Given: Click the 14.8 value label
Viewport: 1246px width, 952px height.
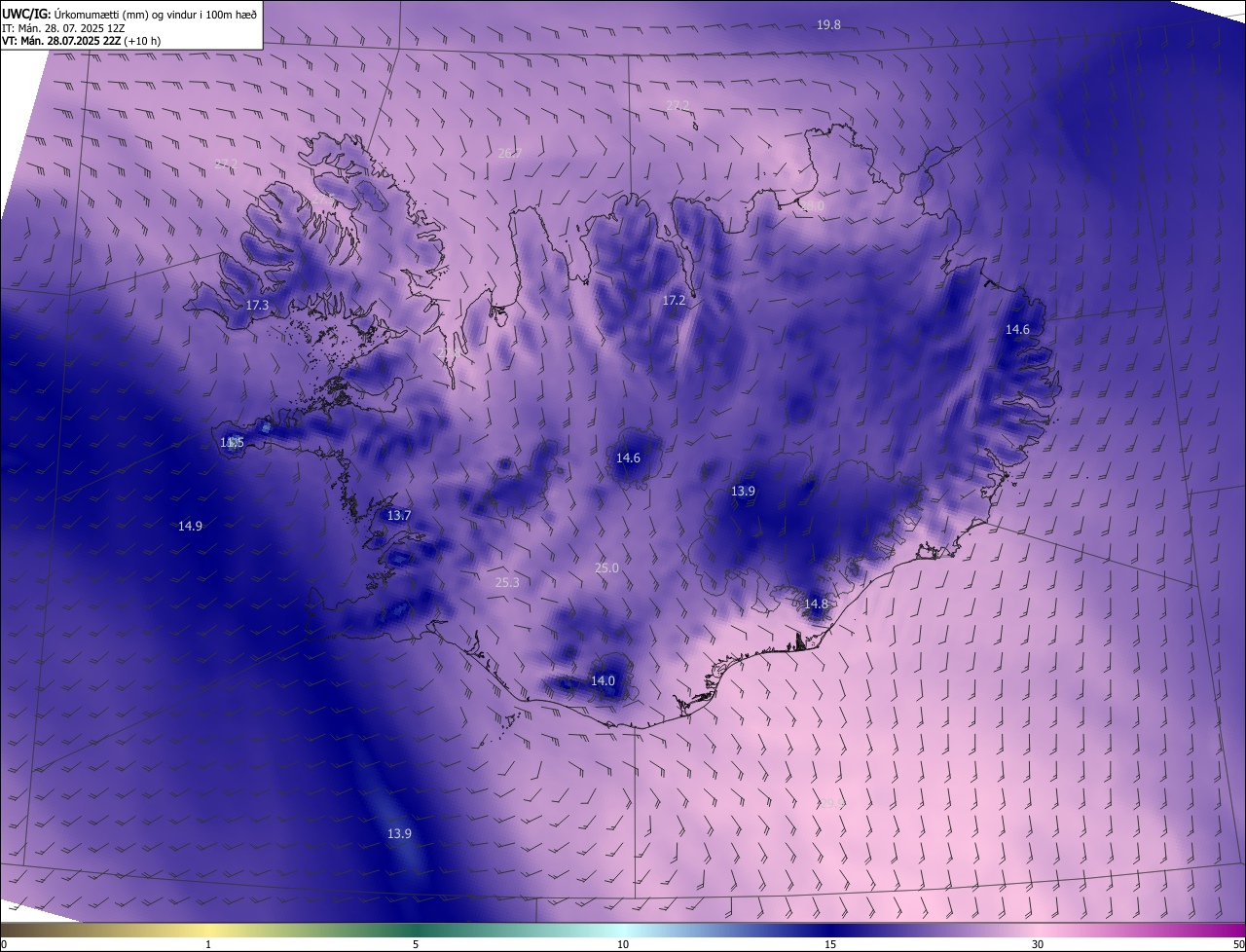Looking at the screenshot, I should point(816,604).
